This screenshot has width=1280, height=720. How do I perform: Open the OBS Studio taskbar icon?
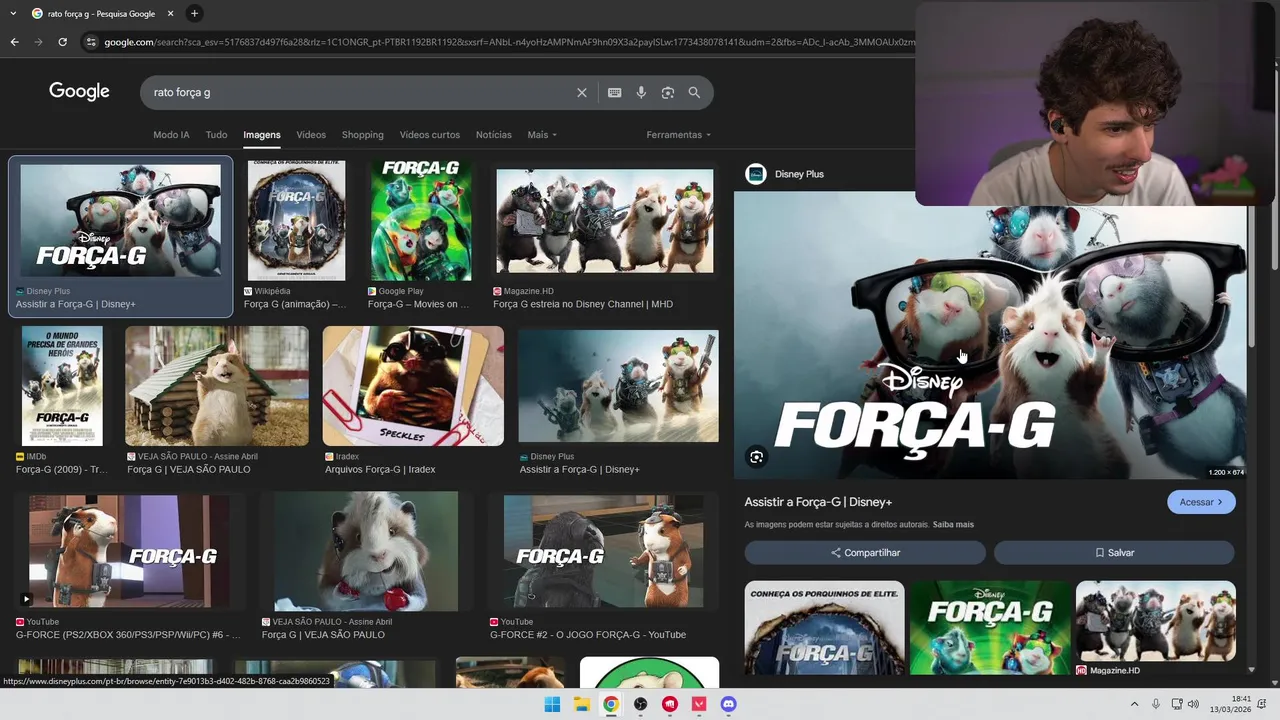(x=640, y=704)
